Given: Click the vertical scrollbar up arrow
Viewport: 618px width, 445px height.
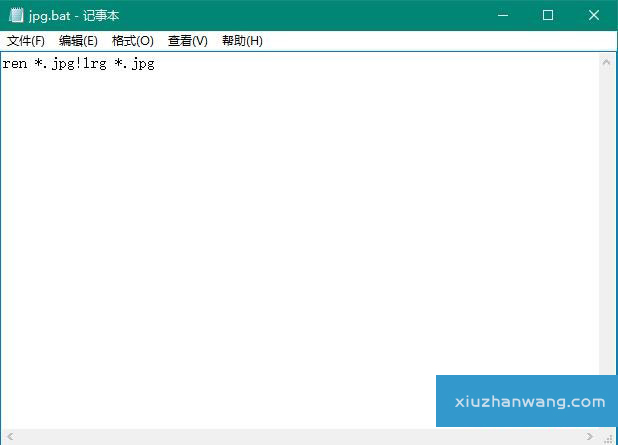Looking at the screenshot, I should click(607, 62).
